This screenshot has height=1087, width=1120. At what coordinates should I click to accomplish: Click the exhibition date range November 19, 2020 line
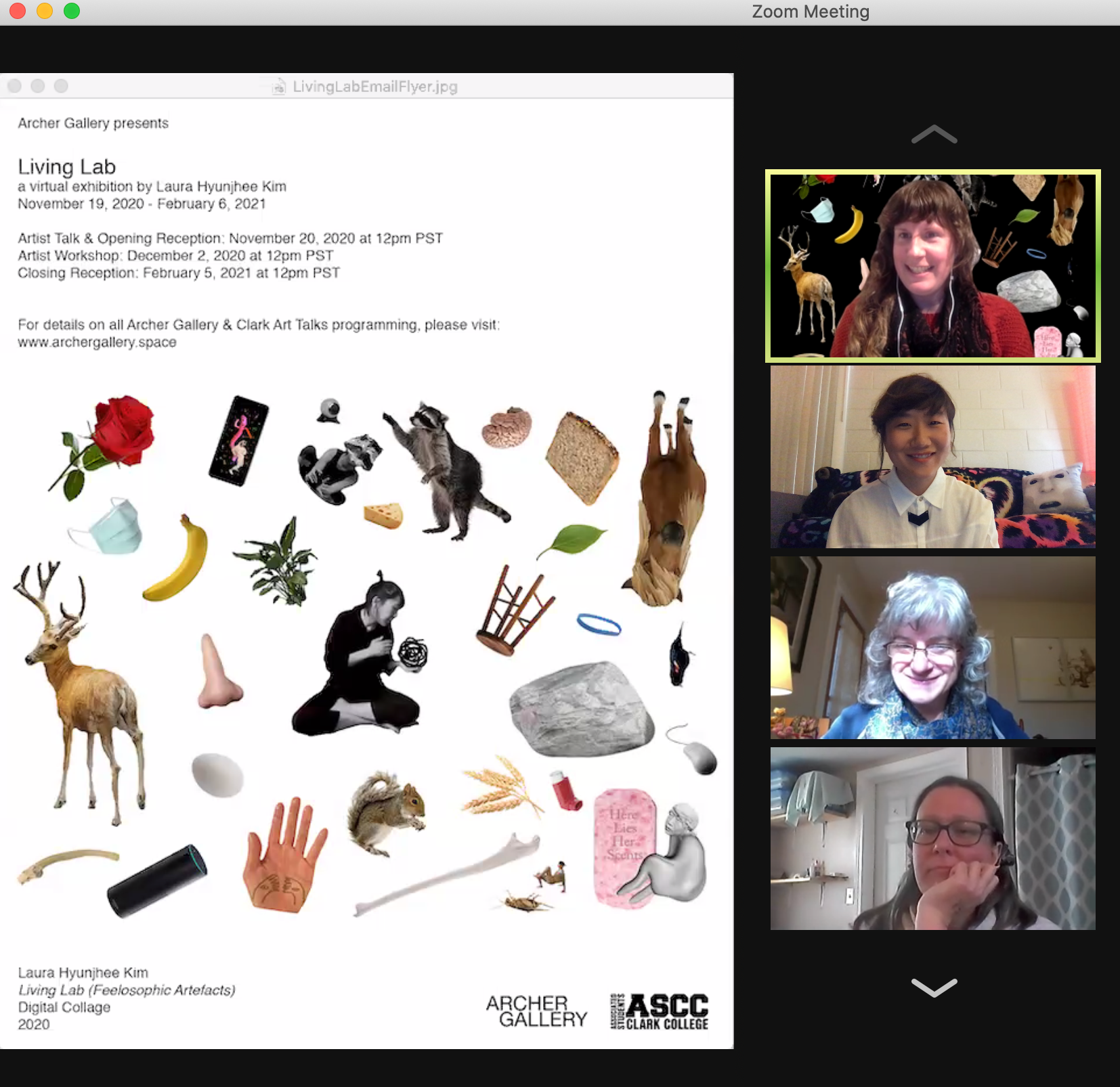[142, 204]
